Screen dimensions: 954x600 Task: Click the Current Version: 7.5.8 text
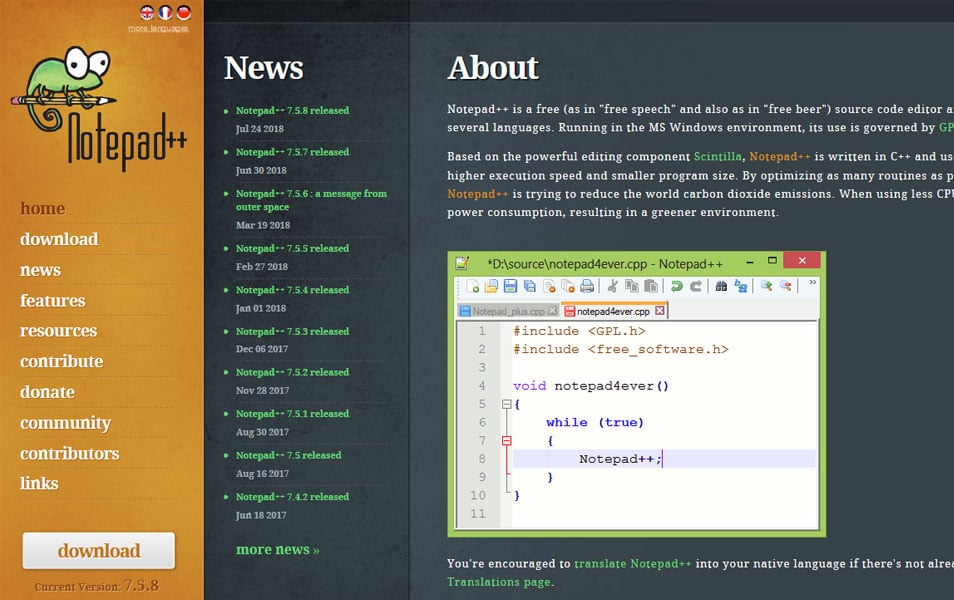[97, 586]
